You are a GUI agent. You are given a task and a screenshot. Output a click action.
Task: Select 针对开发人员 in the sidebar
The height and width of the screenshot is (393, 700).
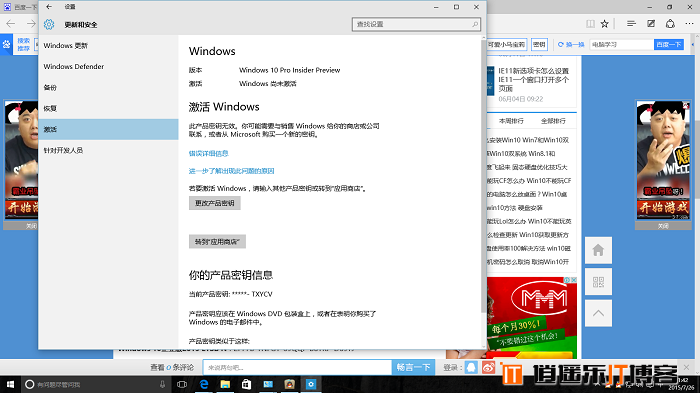[108, 151]
